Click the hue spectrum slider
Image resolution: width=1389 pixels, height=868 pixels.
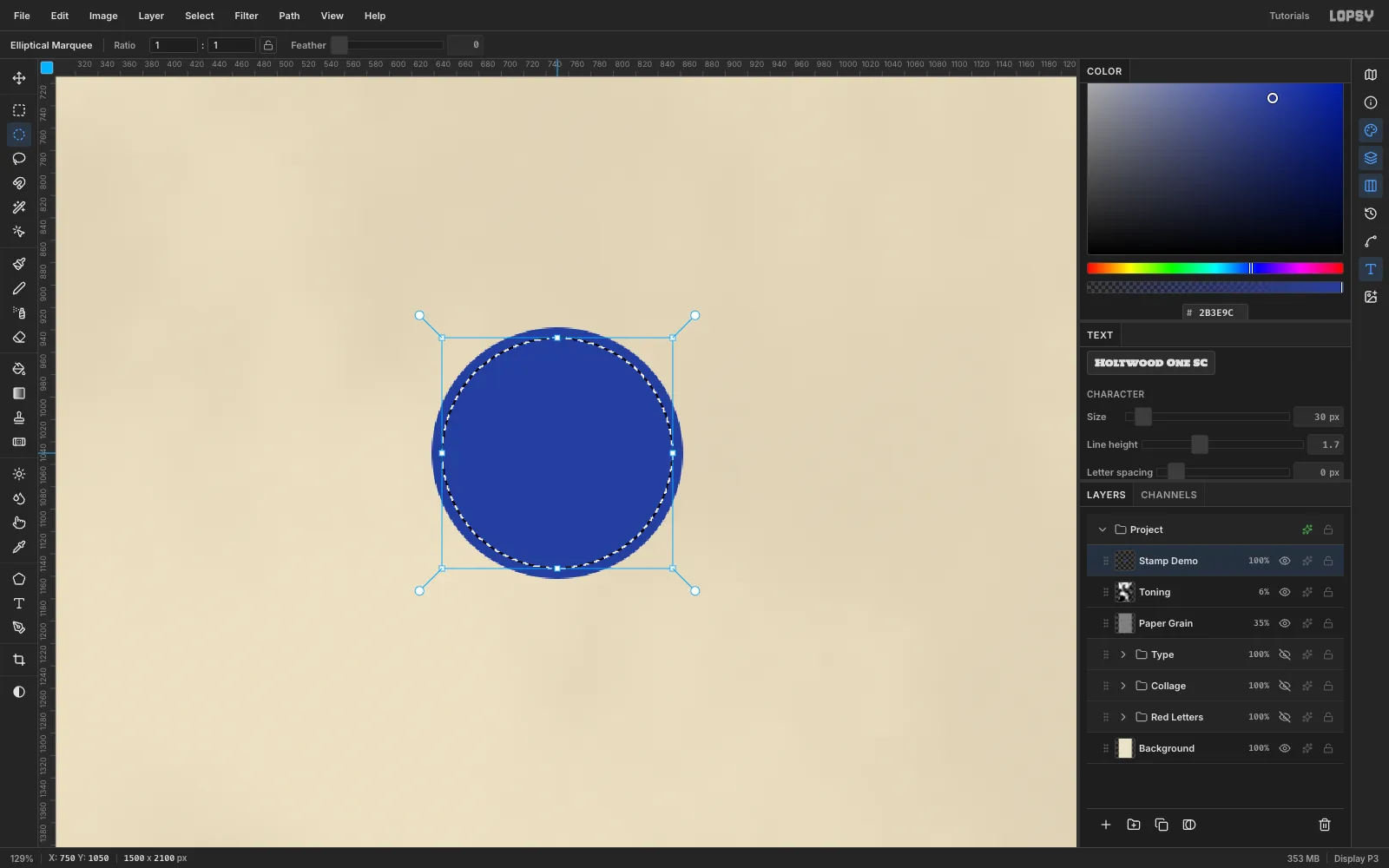point(1215,268)
